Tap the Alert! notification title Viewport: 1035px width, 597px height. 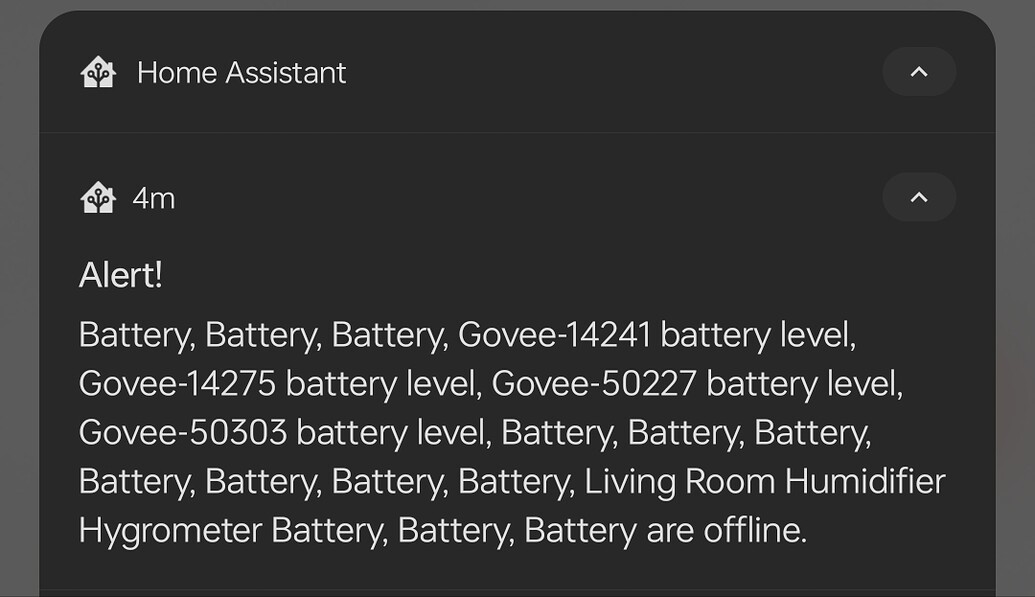120,274
